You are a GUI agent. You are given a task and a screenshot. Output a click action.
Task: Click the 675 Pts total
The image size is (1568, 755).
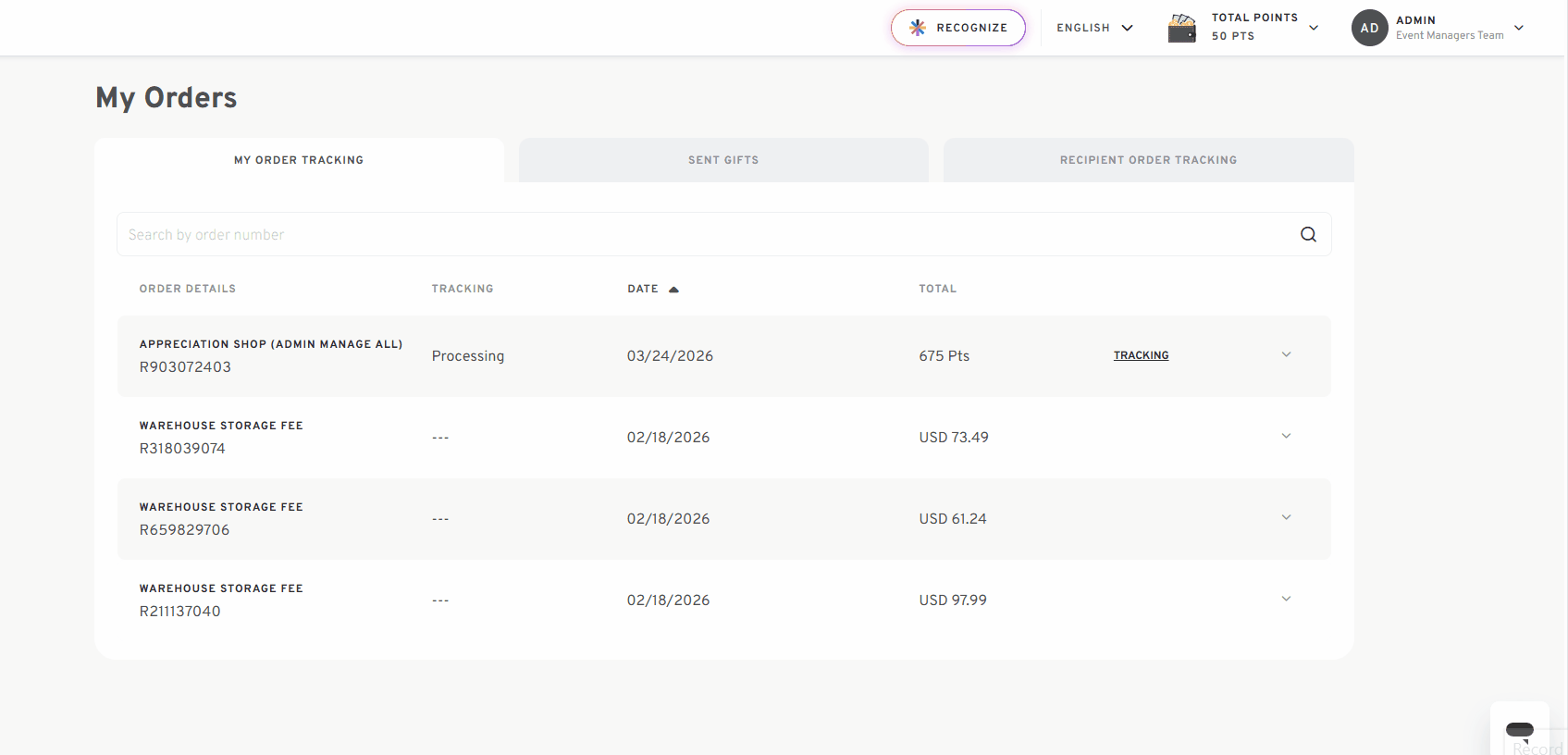945,356
